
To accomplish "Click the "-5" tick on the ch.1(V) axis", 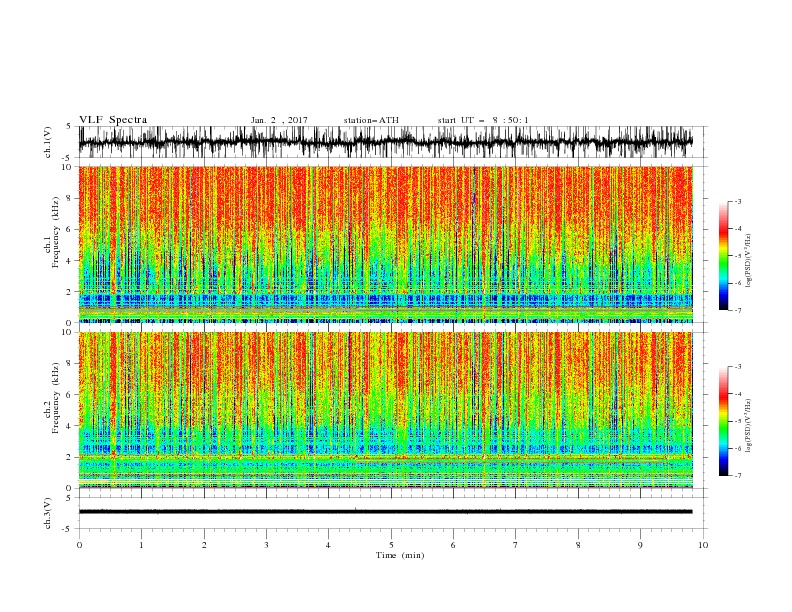I will click(x=68, y=158).
